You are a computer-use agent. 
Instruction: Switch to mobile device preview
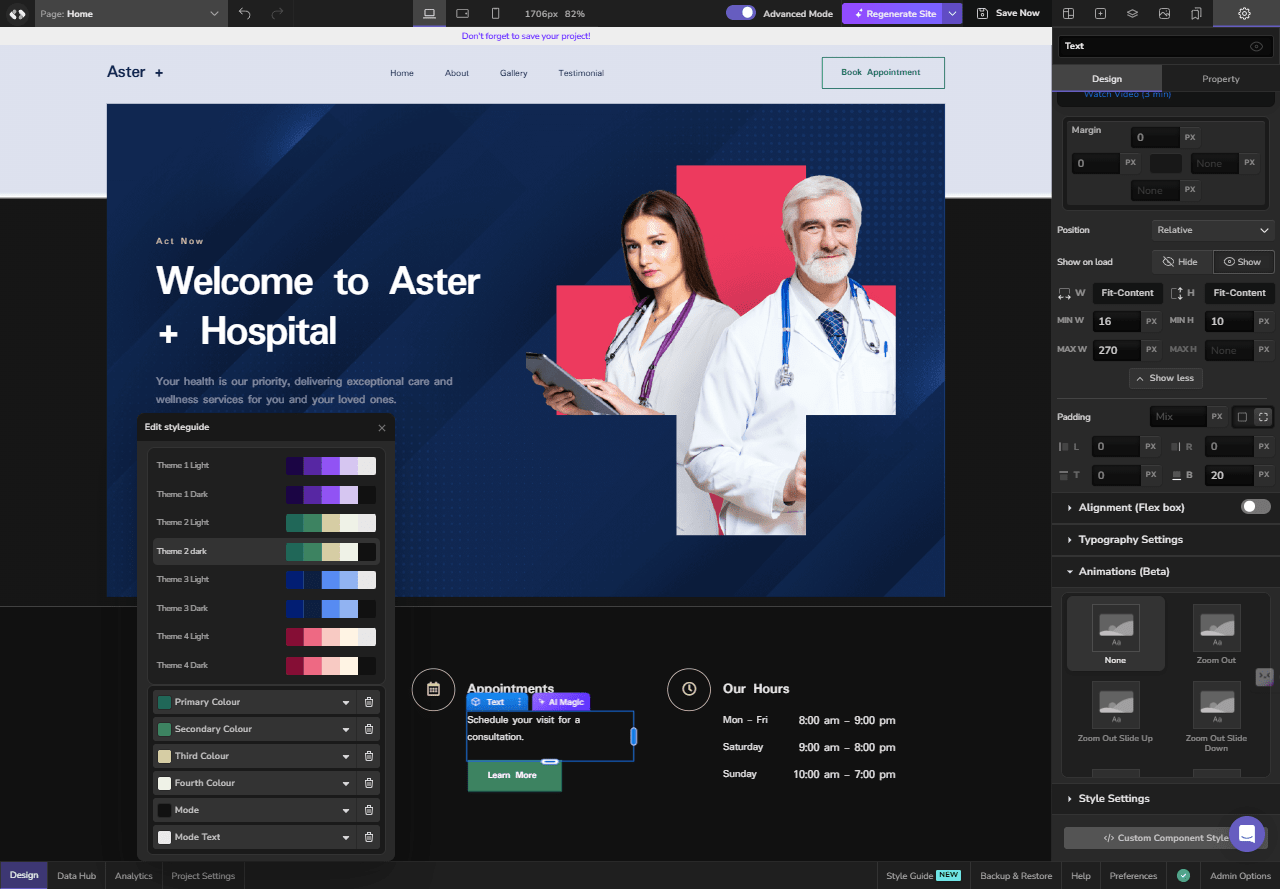pyautogui.click(x=496, y=13)
